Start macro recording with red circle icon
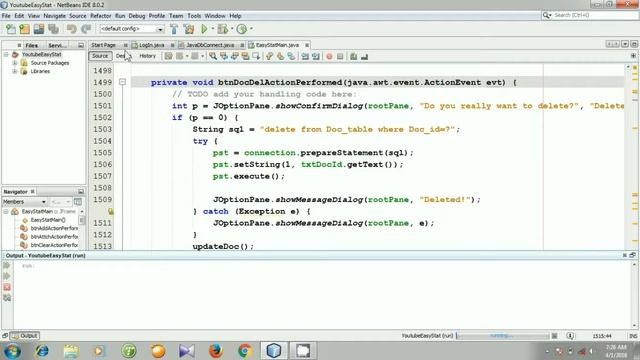640x360 pixels. point(329,56)
